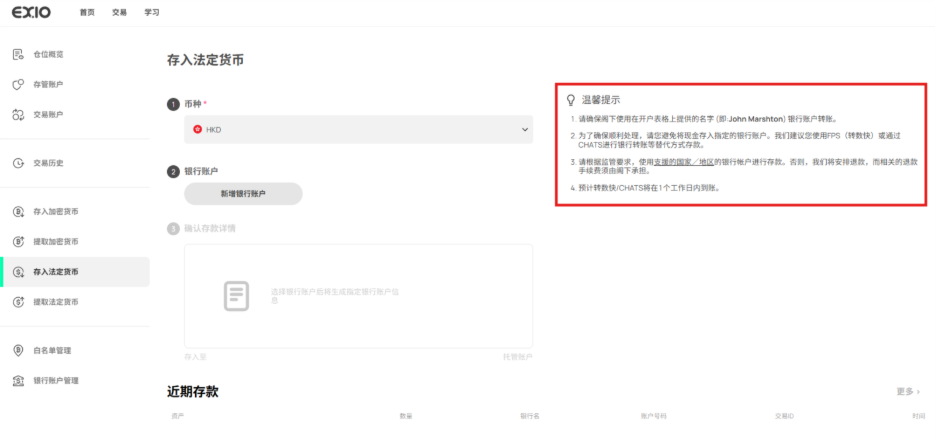Open 存入加密货币 icon in sidebar
Image resolution: width=936 pixels, height=442 pixels.
(x=19, y=211)
